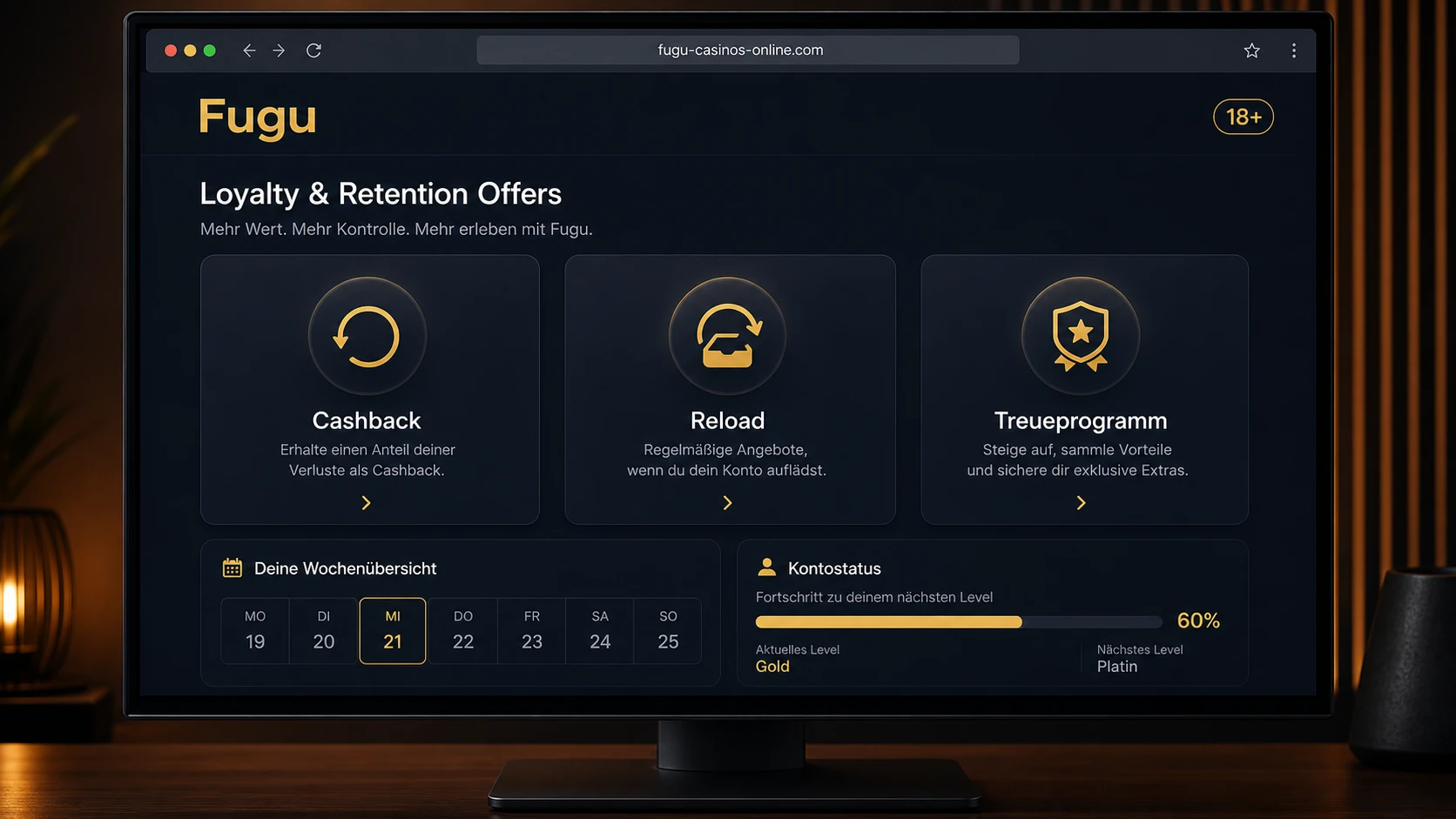Select Friday 23 in the week overview

pyautogui.click(x=532, y=631)
